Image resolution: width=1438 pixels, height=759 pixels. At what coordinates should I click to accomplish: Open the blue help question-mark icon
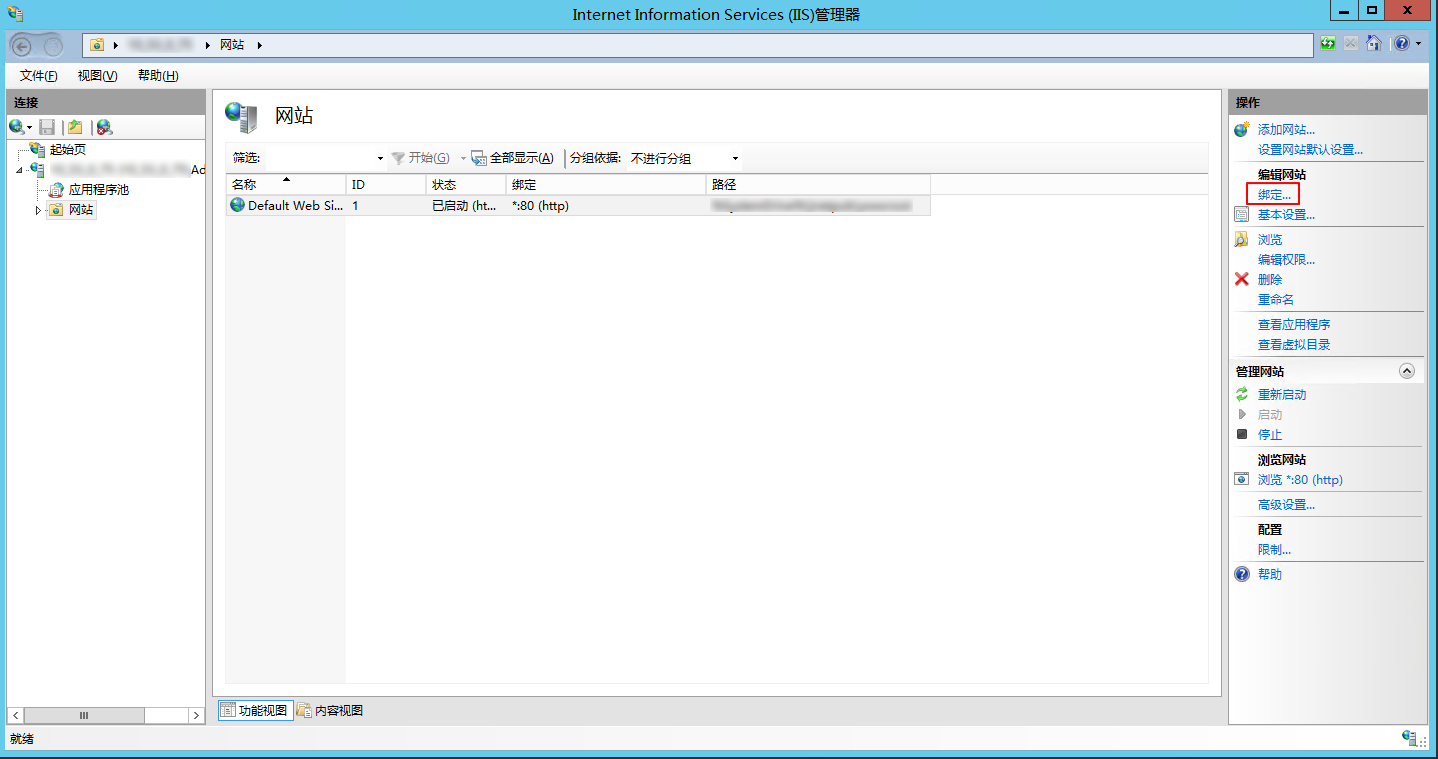click(1402, 44)
